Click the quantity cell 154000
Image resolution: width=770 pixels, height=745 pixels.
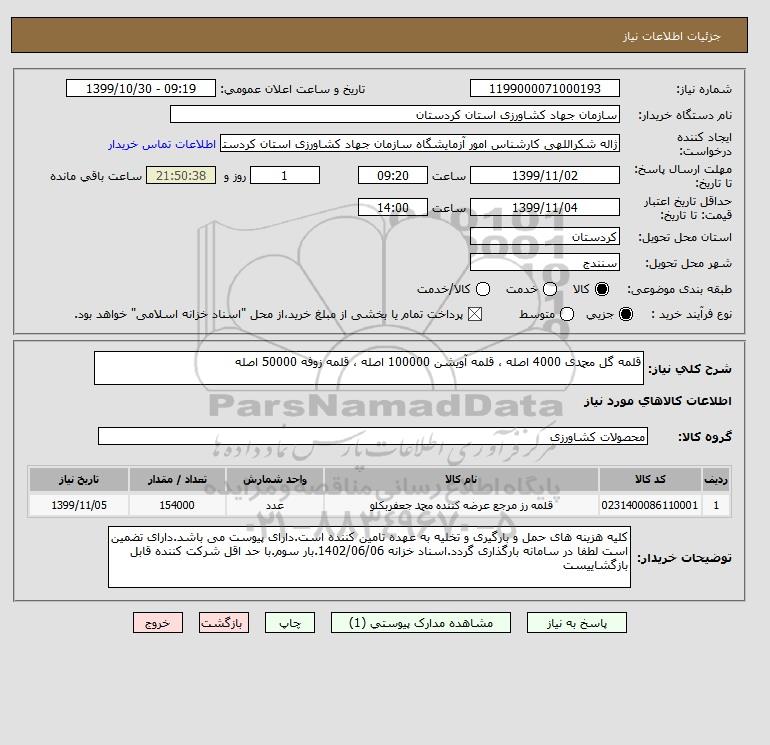pos(177,505)
